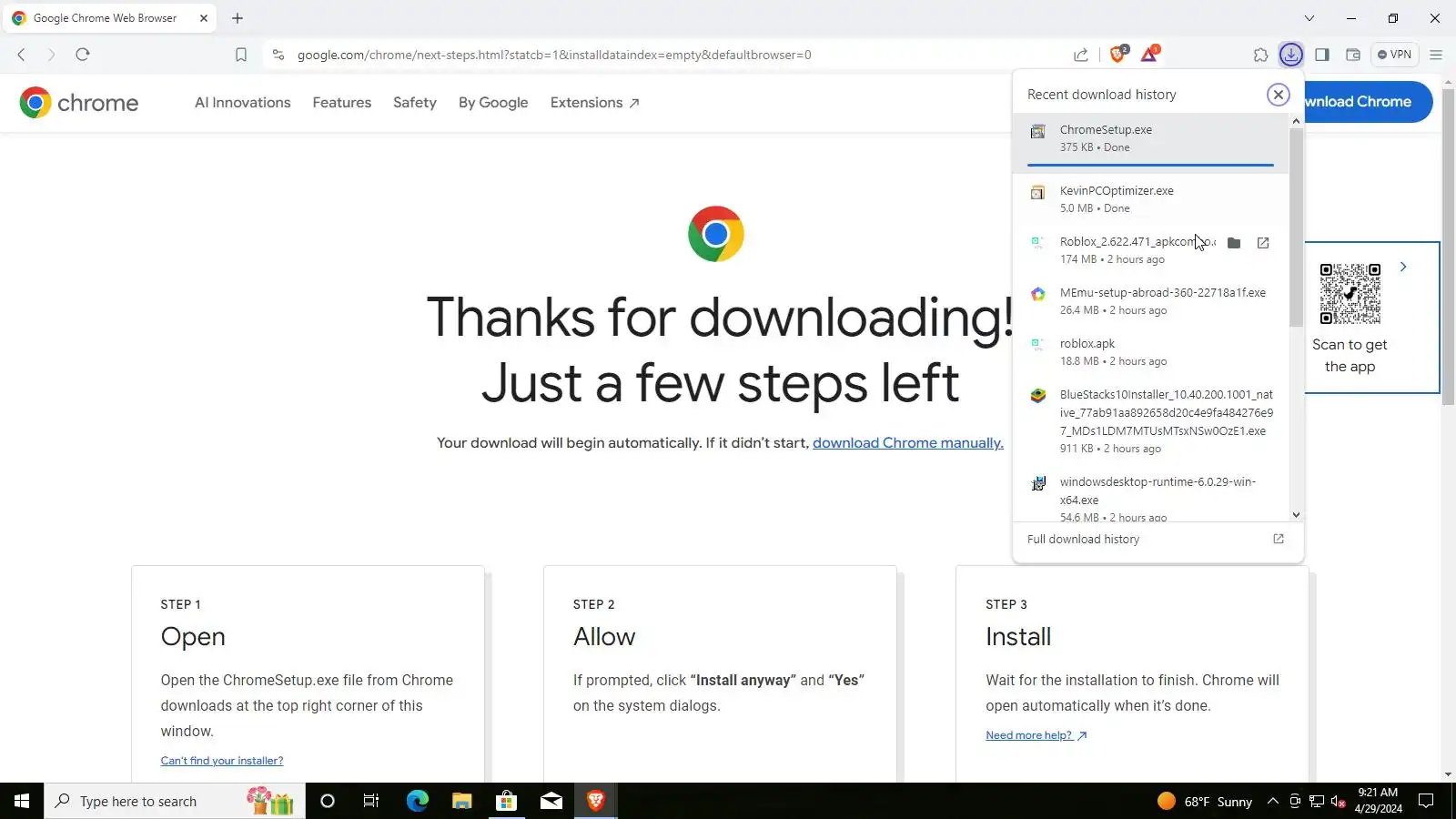Click the Can't find your installer link
This screenshot has width=1456, height=819.
222,761
